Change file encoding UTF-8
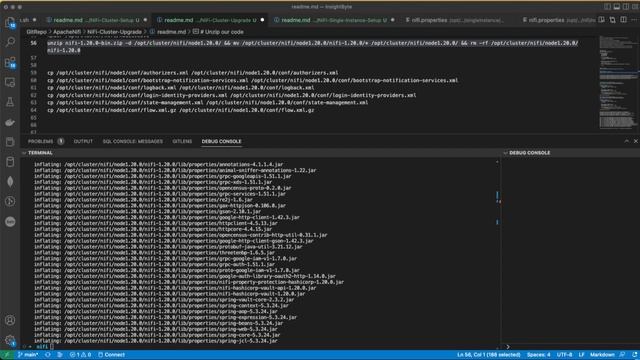This screenshot has width=640, height=360. click(564, 355)
